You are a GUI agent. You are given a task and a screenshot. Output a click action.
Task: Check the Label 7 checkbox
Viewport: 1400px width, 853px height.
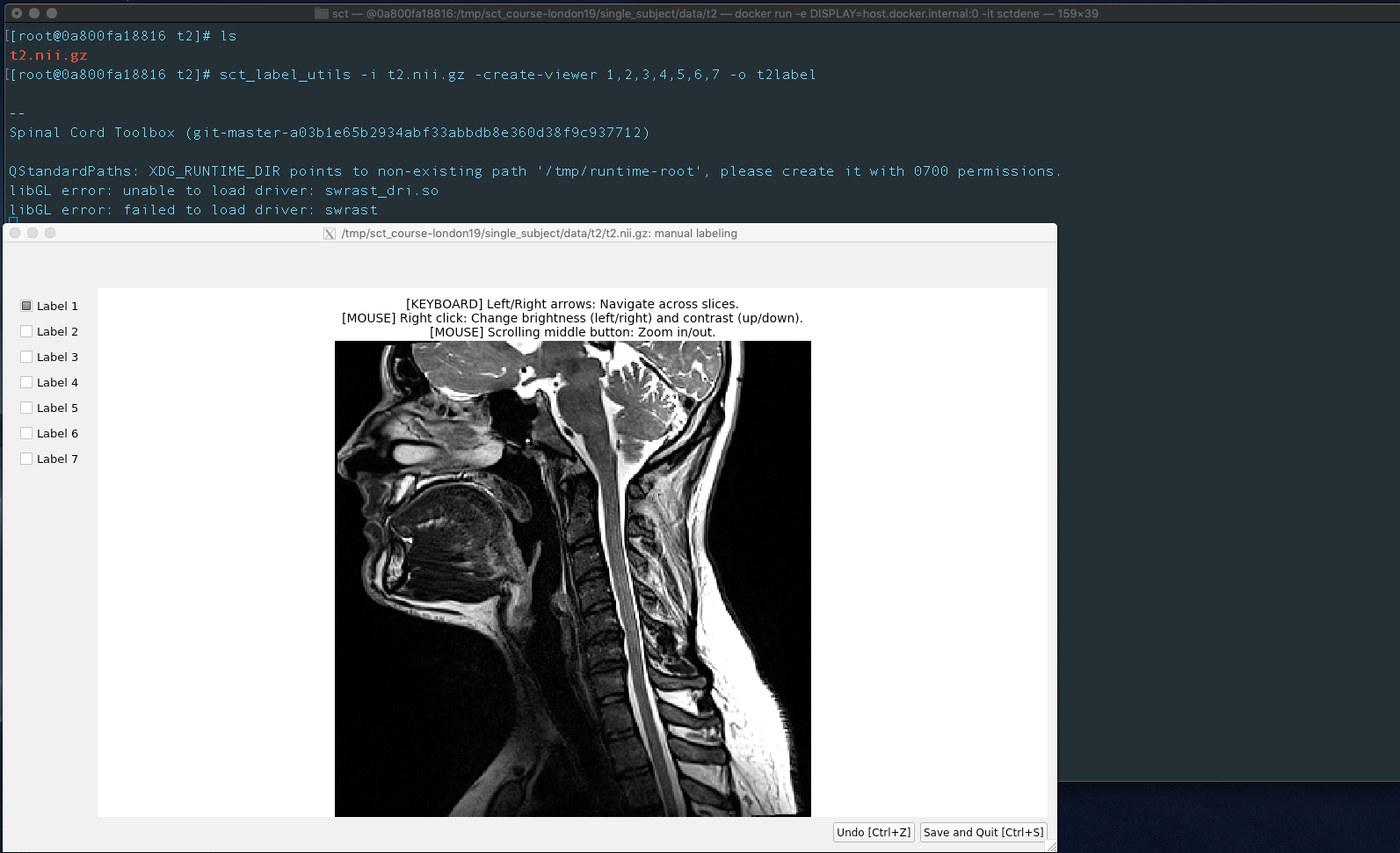pyautogui.click(x=26, y=459)
